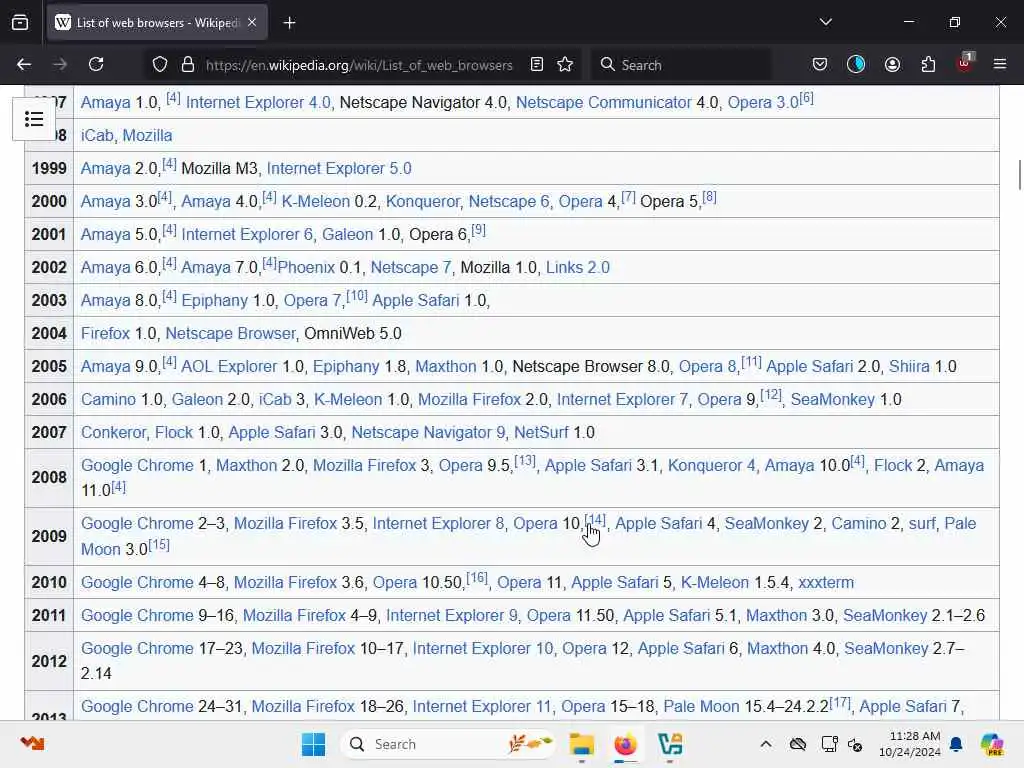The image size is (1024, 768).
Task: Open Internet Explorer 9 link
Action: tap(451, 615)
